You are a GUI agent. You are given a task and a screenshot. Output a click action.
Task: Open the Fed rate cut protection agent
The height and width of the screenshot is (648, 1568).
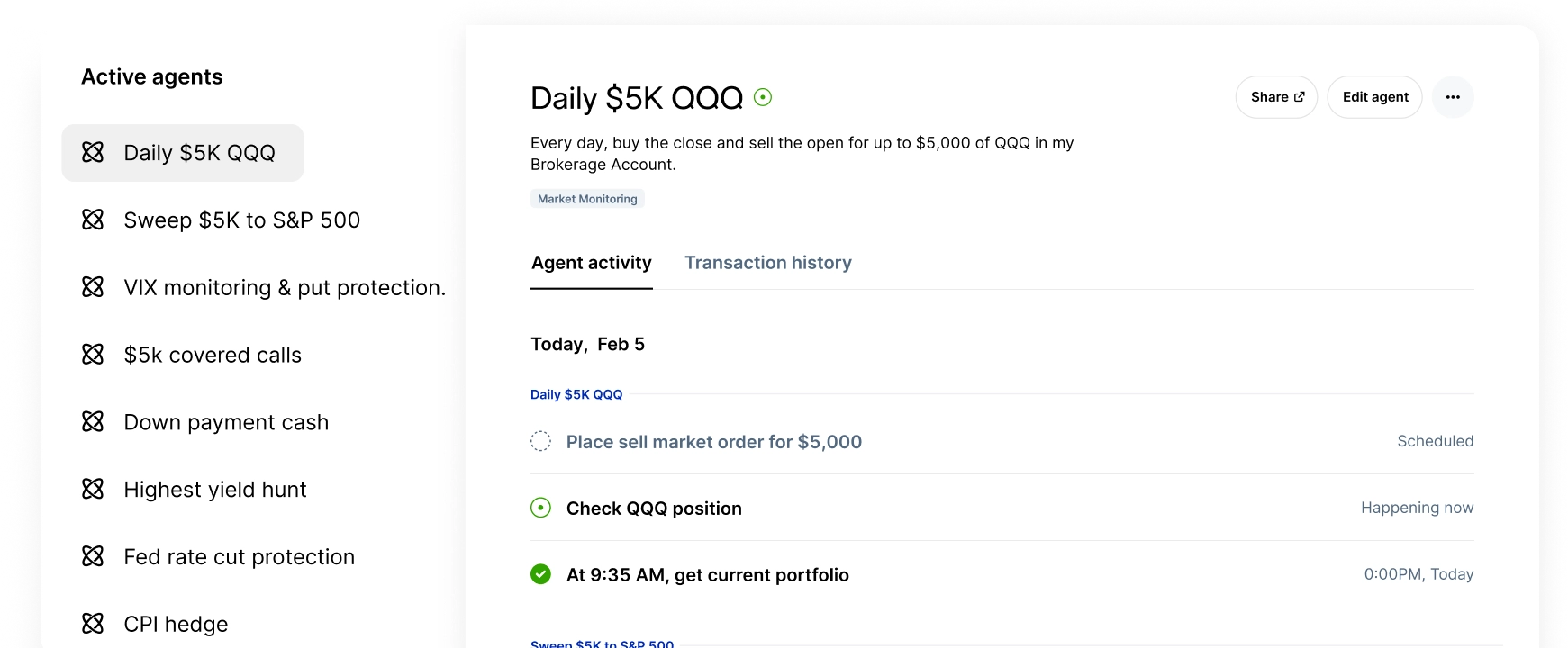pos(239,557)
